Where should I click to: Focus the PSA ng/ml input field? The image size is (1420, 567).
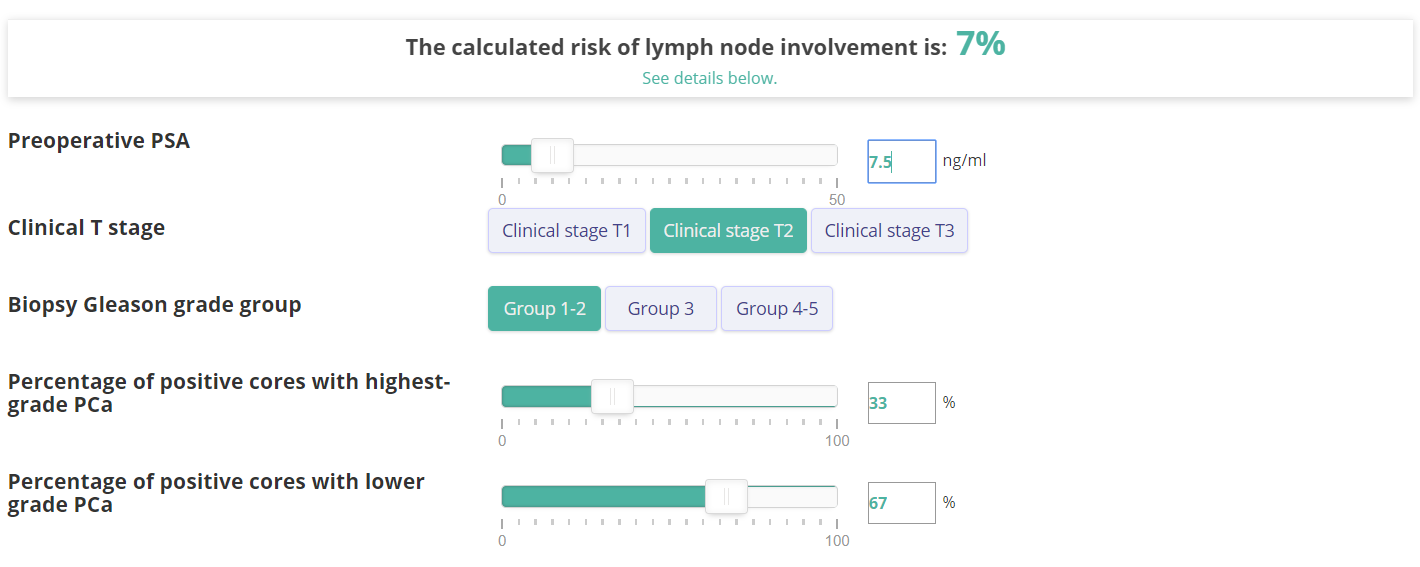(901, 161)
